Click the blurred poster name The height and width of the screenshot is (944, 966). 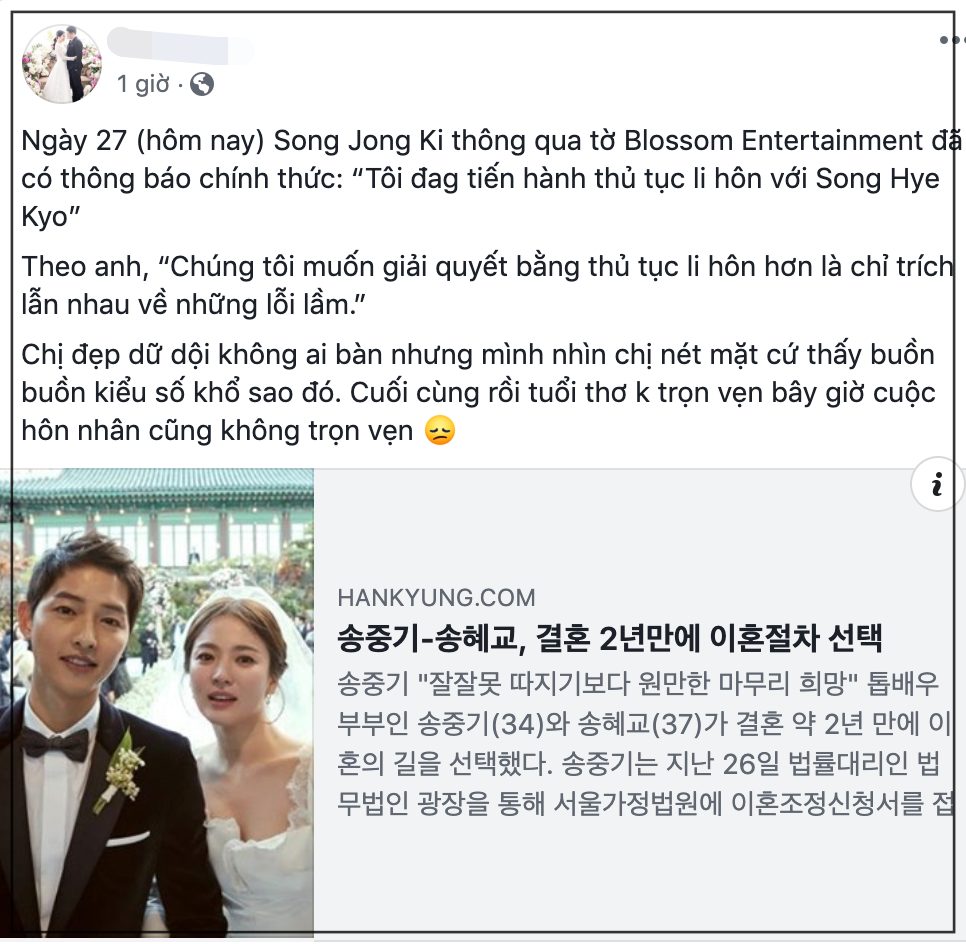pyautogui.click(x=179, y=46)
